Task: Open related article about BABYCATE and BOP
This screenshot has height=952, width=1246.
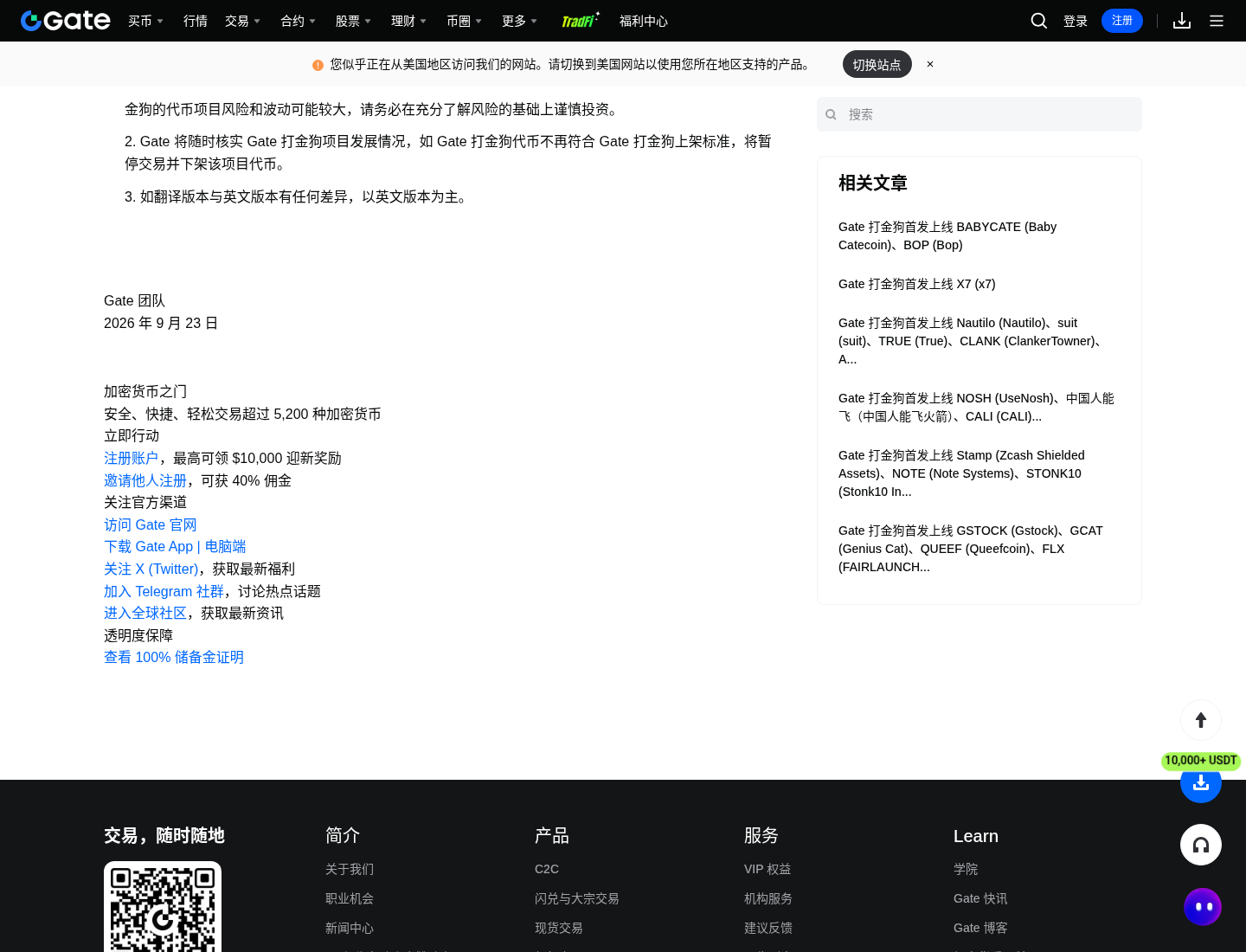Action: pos(947,235)
